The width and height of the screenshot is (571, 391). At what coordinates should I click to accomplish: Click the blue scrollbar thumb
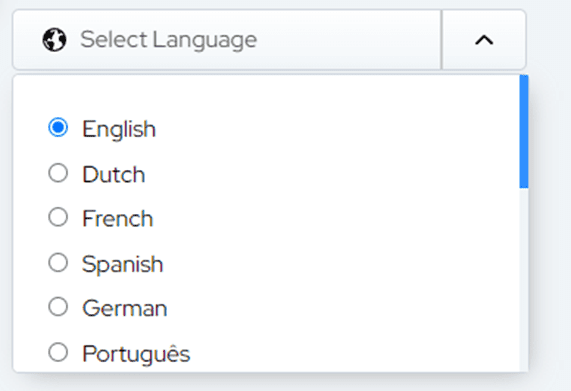[524, 131]
